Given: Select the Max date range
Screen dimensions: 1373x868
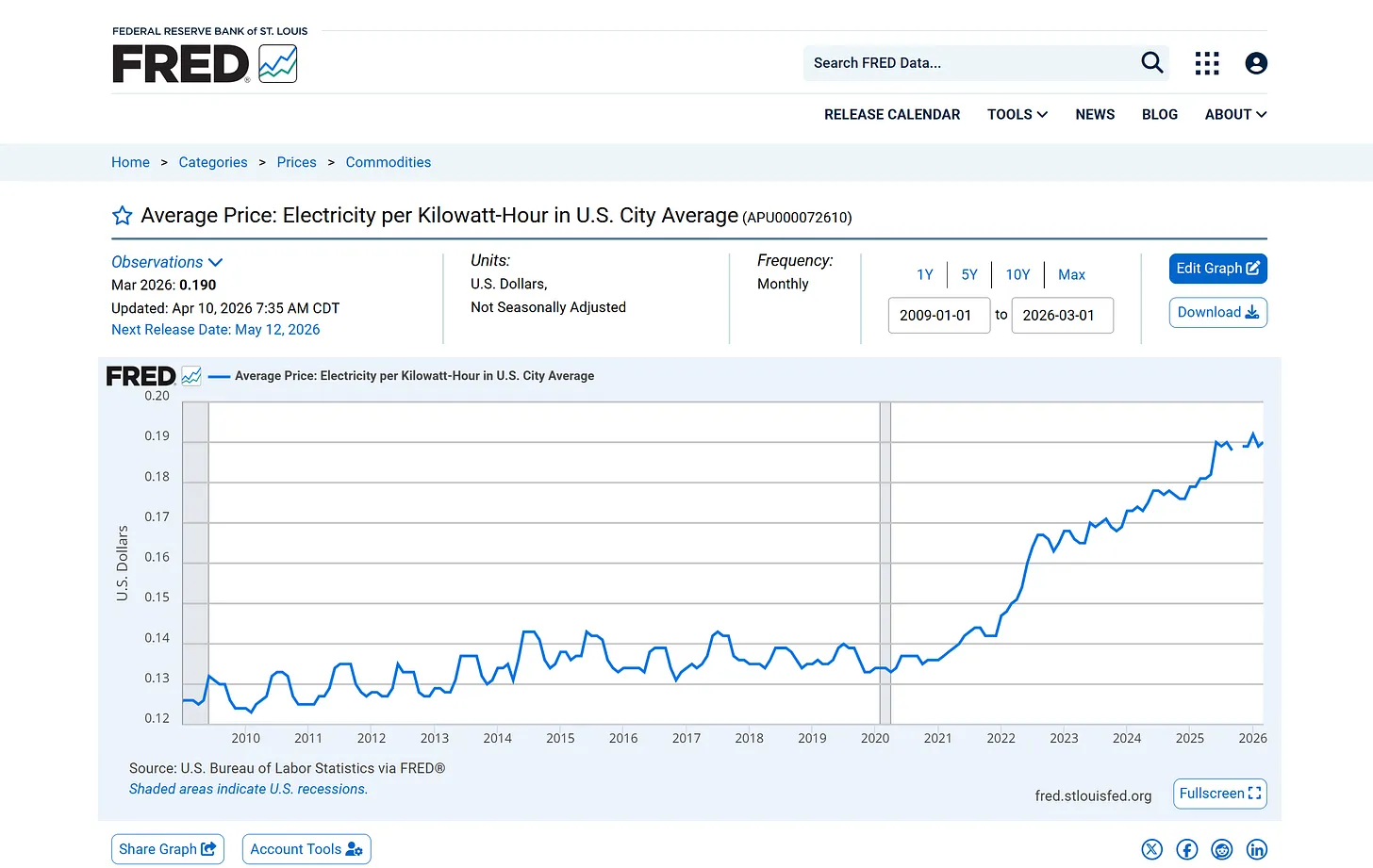Looking at the screenshot, I should [x=1071, y=274].
